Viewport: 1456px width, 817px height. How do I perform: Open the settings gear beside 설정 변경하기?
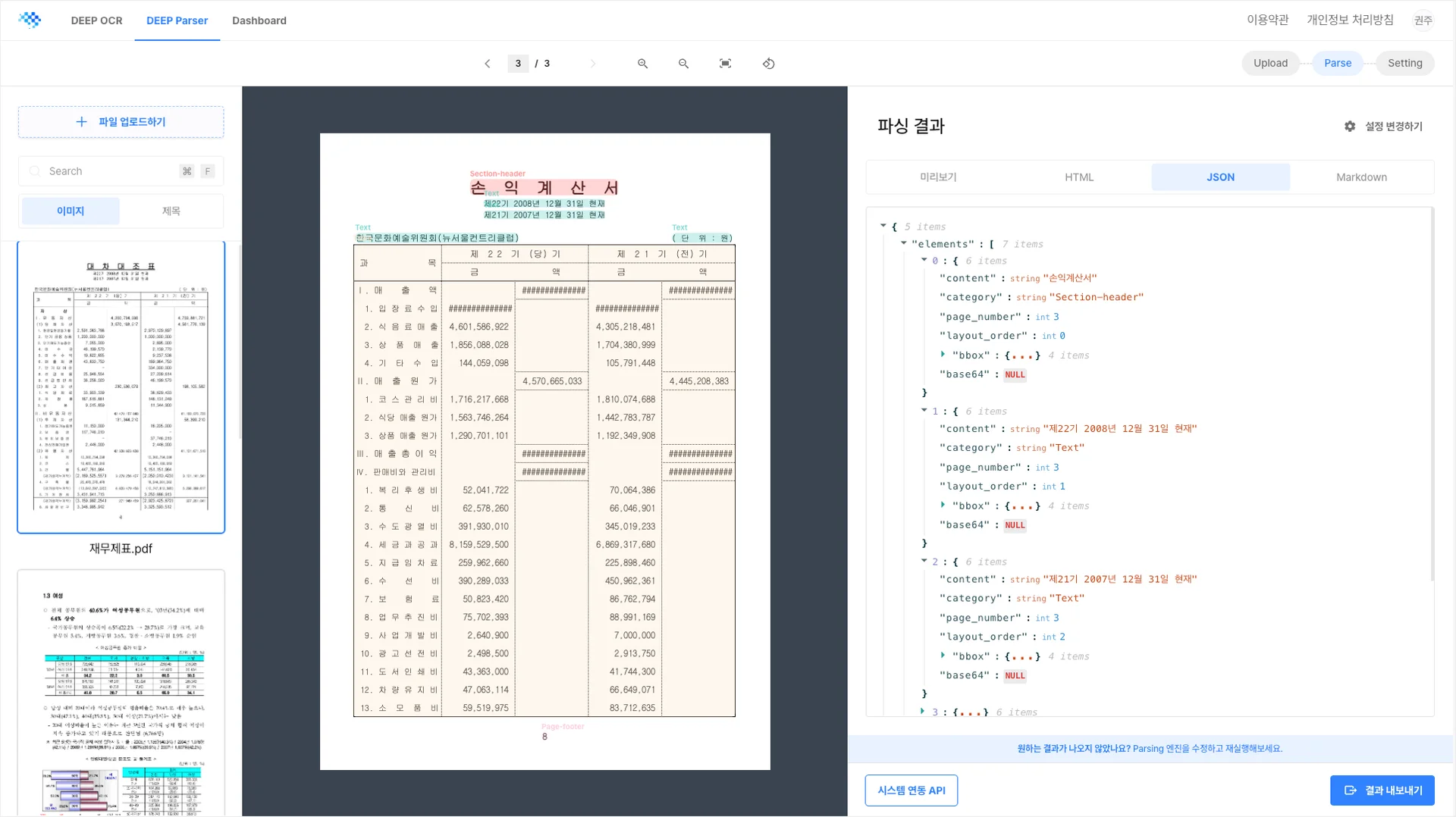[x=1349, y=126]
